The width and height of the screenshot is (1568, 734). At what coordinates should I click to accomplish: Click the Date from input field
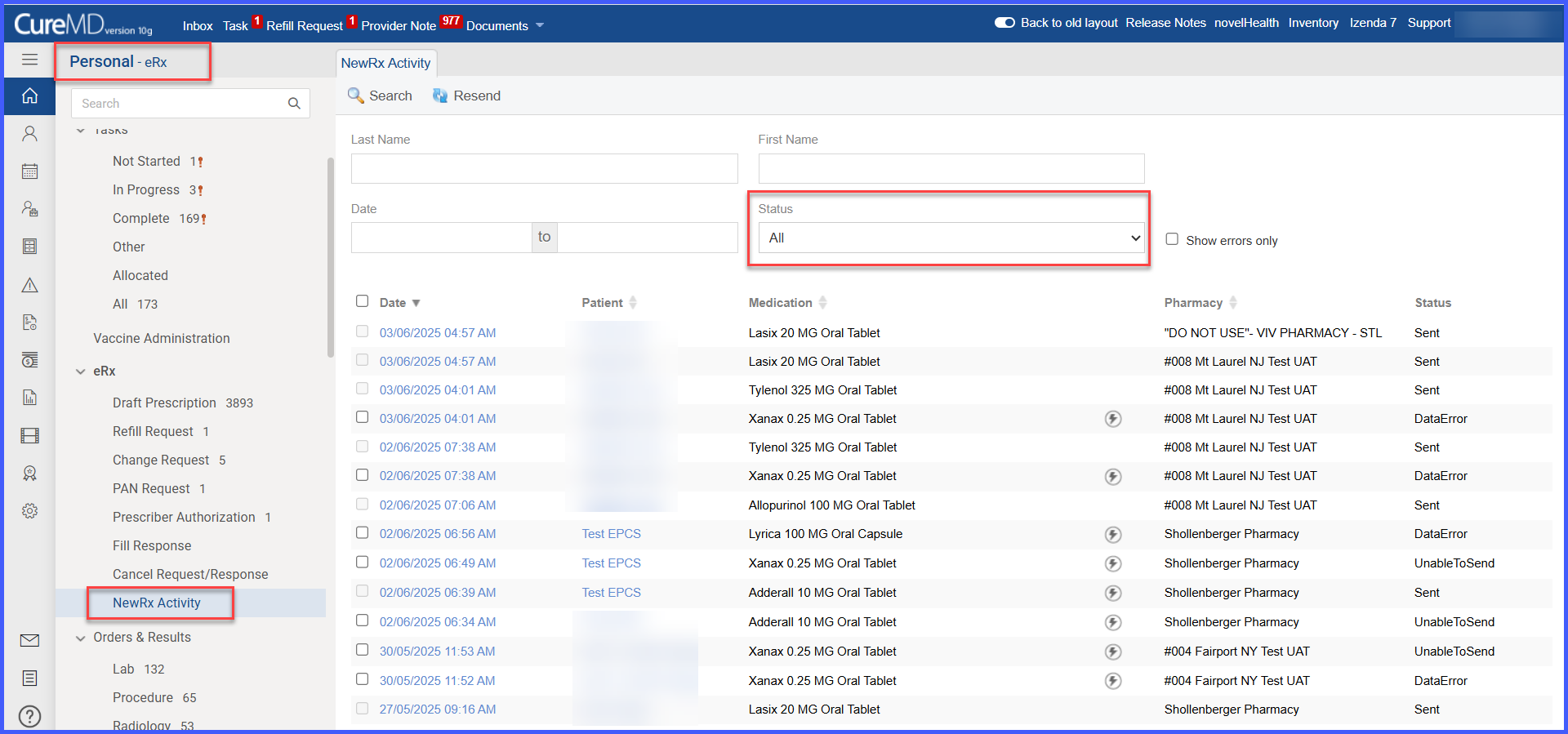pyautogui.click(x=441, y=238)
